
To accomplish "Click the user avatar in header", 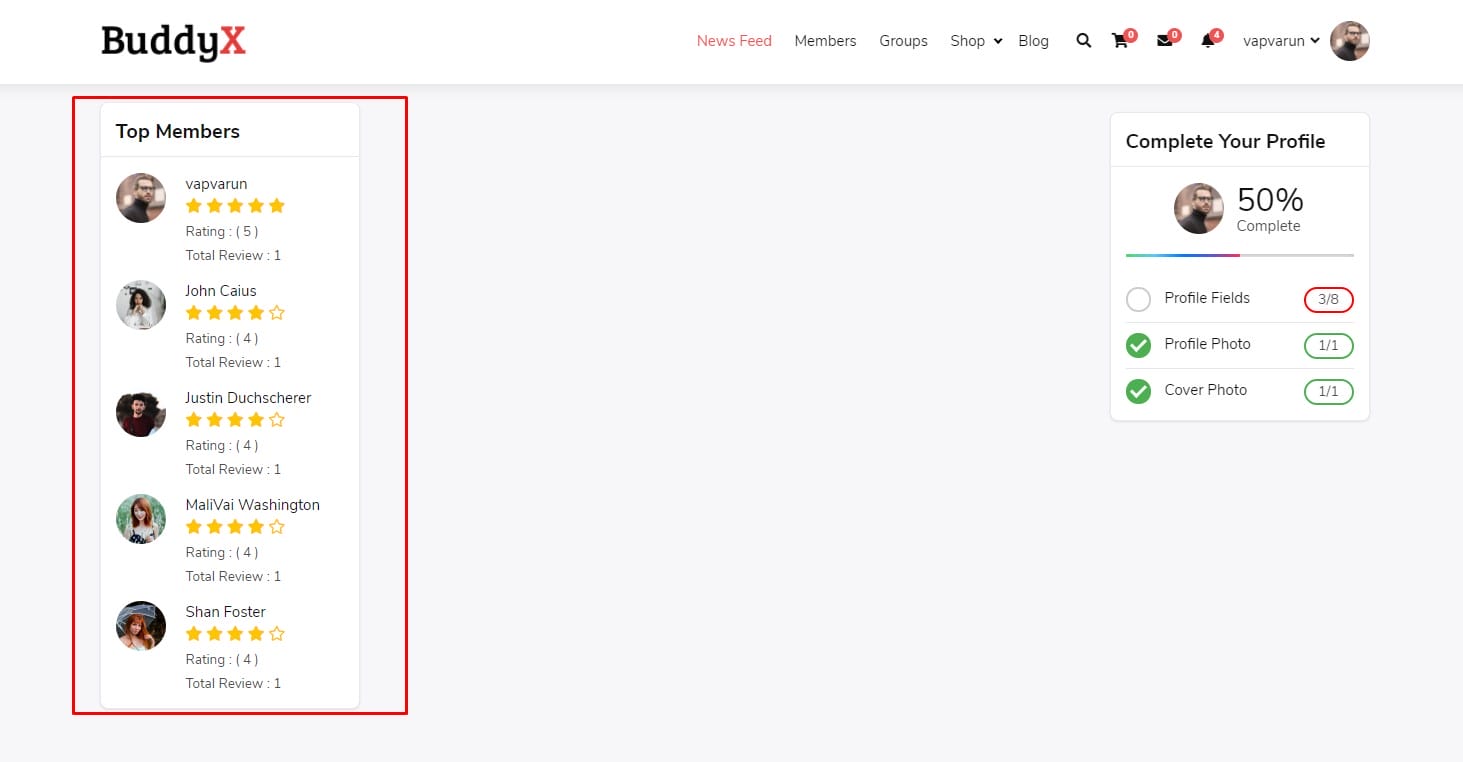I will tap(1349, 41).
